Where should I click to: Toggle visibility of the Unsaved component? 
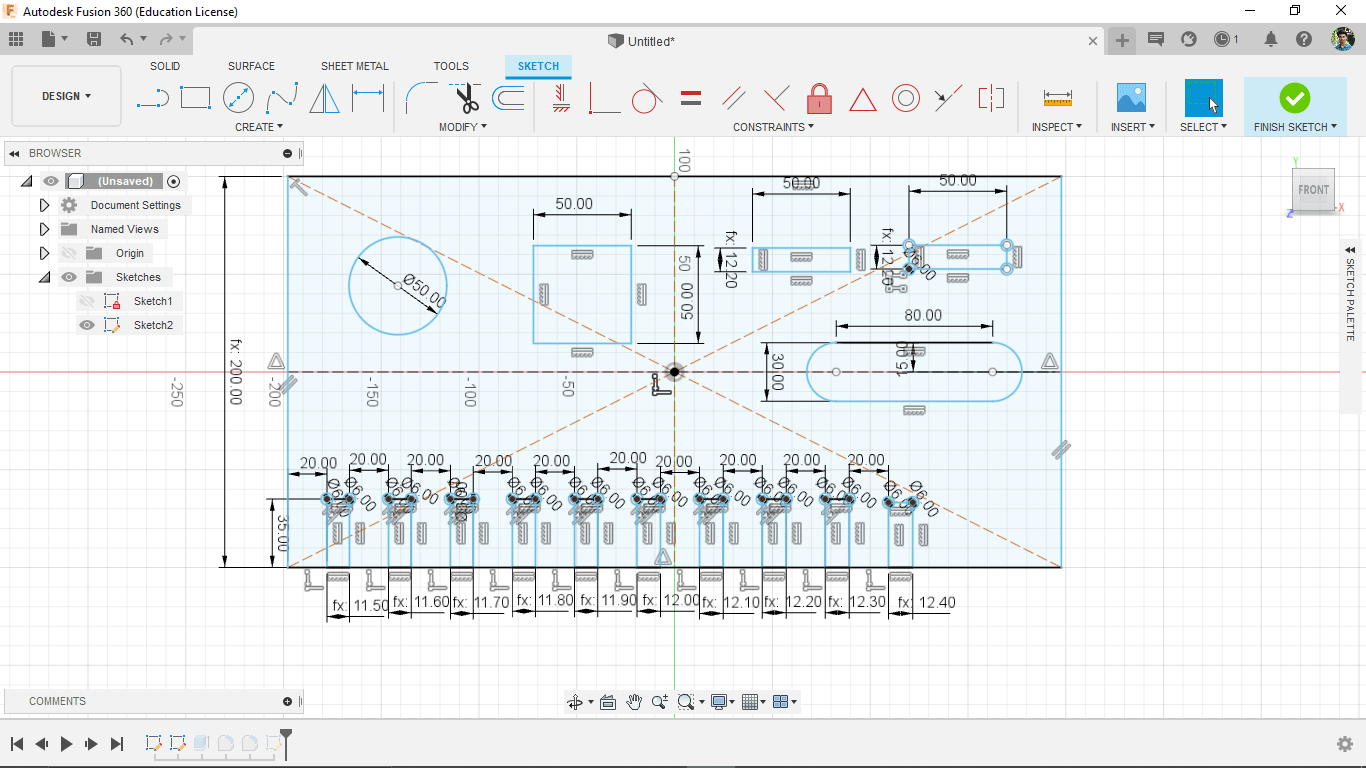[x=51, y=181]
